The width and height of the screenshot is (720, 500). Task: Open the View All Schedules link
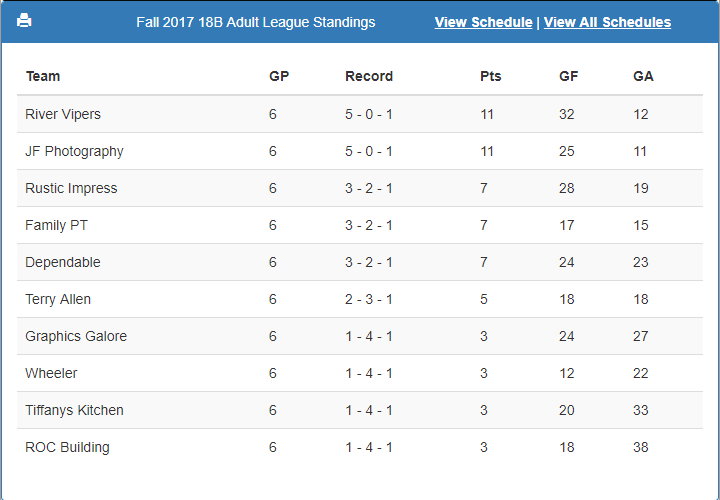(x=608, y=22)
